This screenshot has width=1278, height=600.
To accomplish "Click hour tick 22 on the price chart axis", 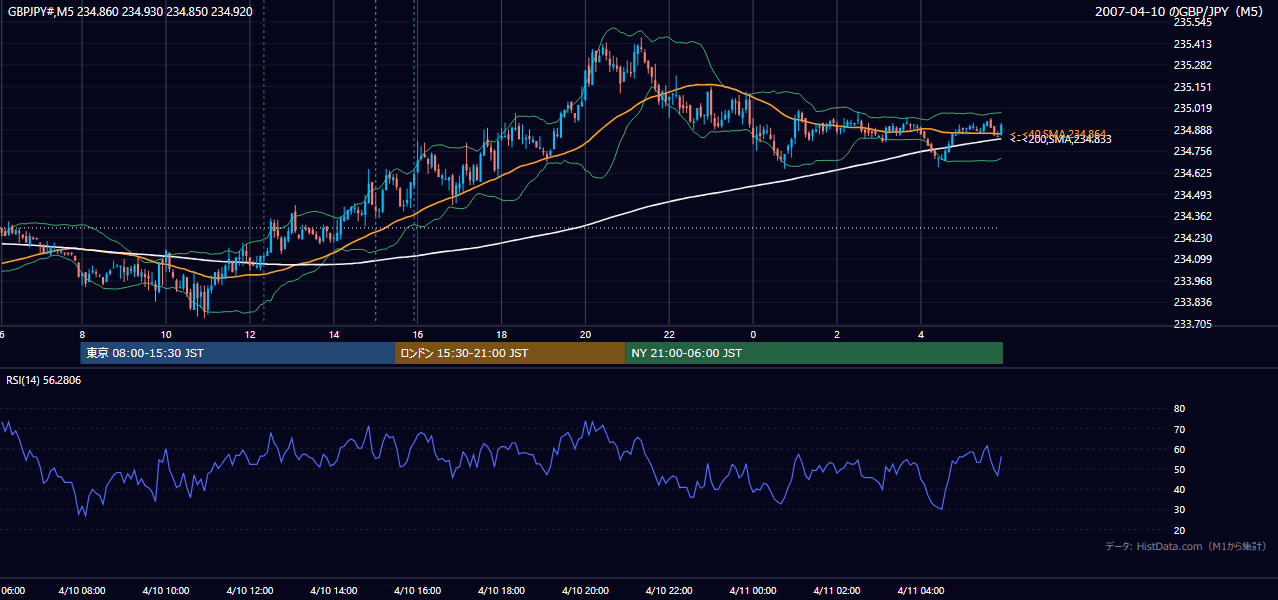I will [x=670, y=334].
